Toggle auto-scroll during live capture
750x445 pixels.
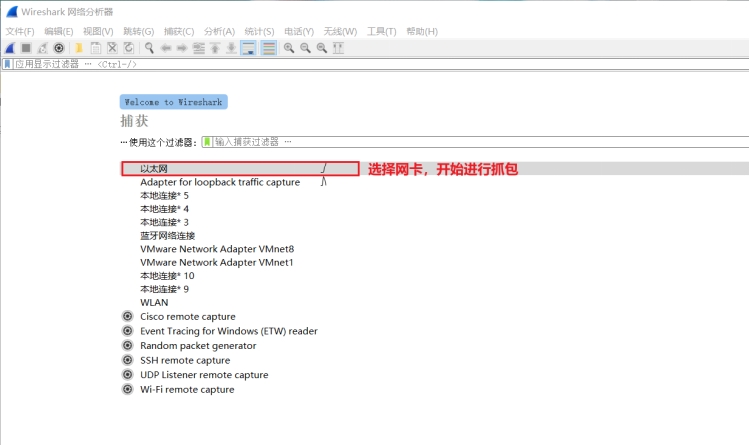(x=249, y=48)
